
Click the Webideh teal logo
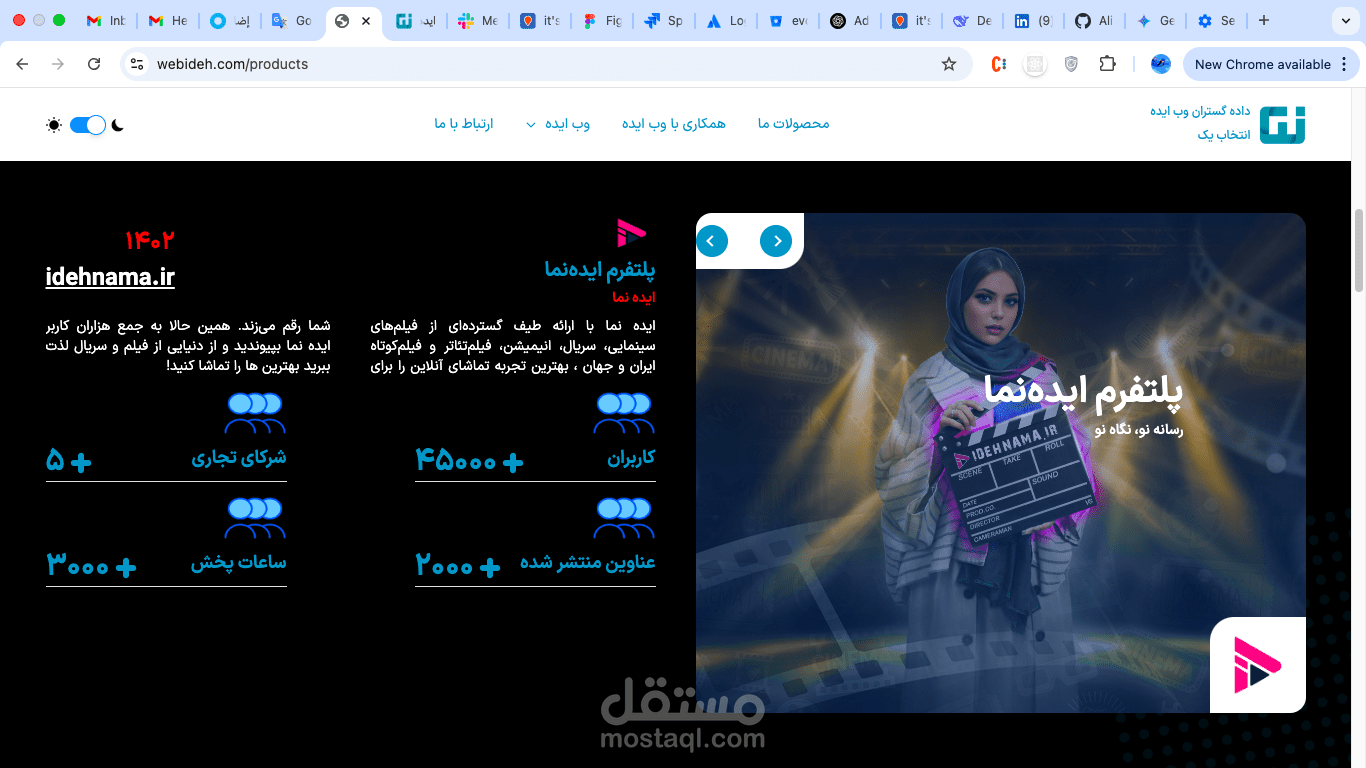(1282, 125)
